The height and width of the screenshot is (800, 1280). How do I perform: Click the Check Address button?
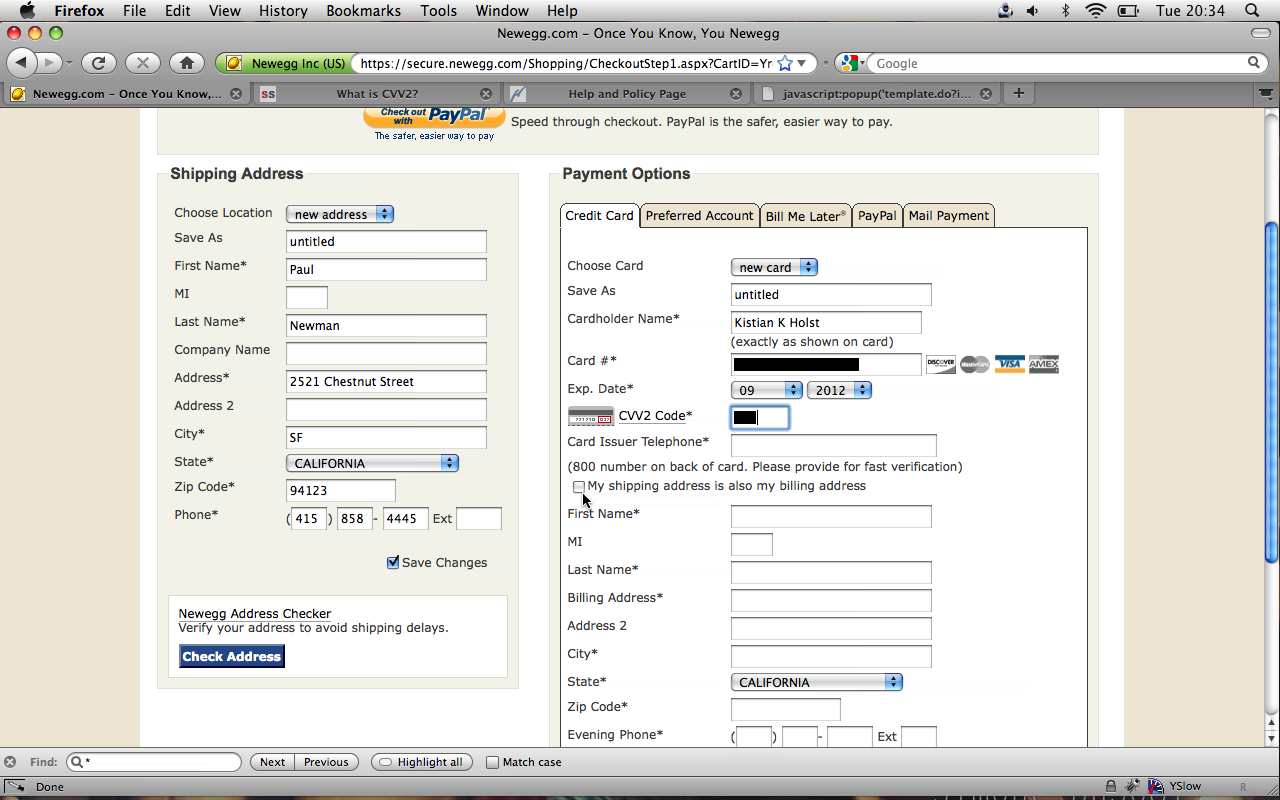tap(232, 656)
